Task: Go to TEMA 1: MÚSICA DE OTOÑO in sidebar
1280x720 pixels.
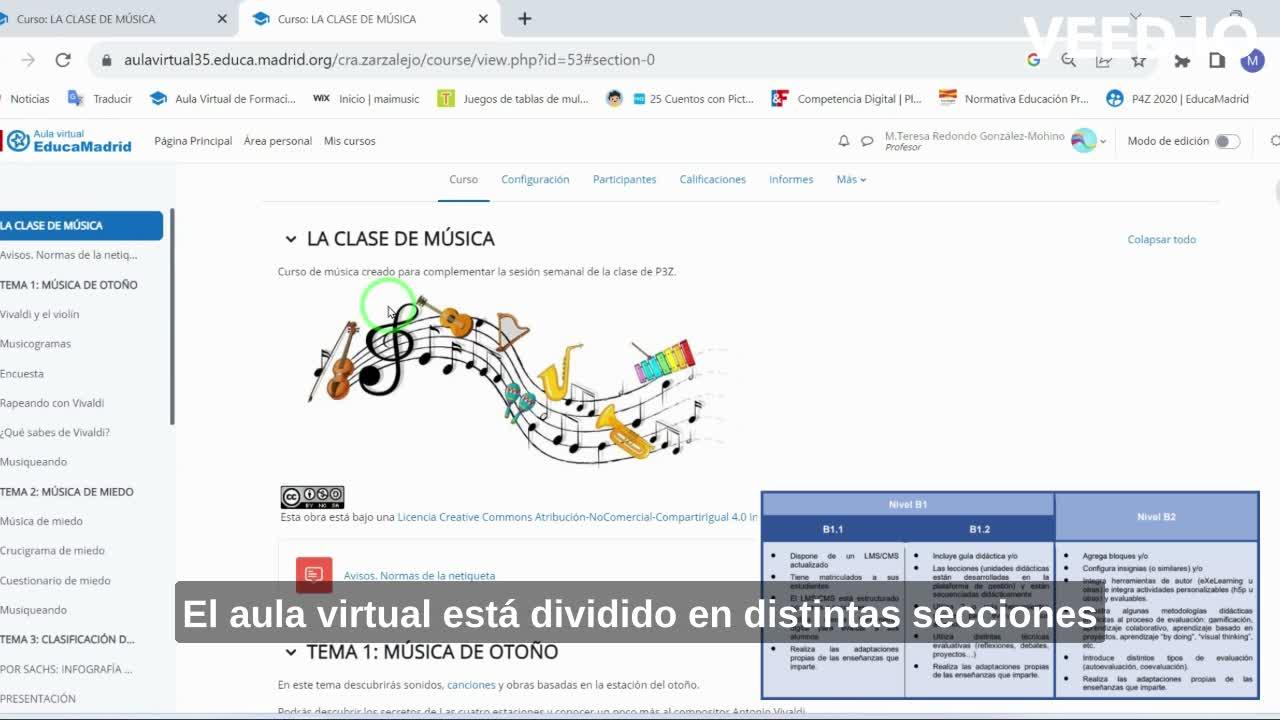Action: [69, 285]
